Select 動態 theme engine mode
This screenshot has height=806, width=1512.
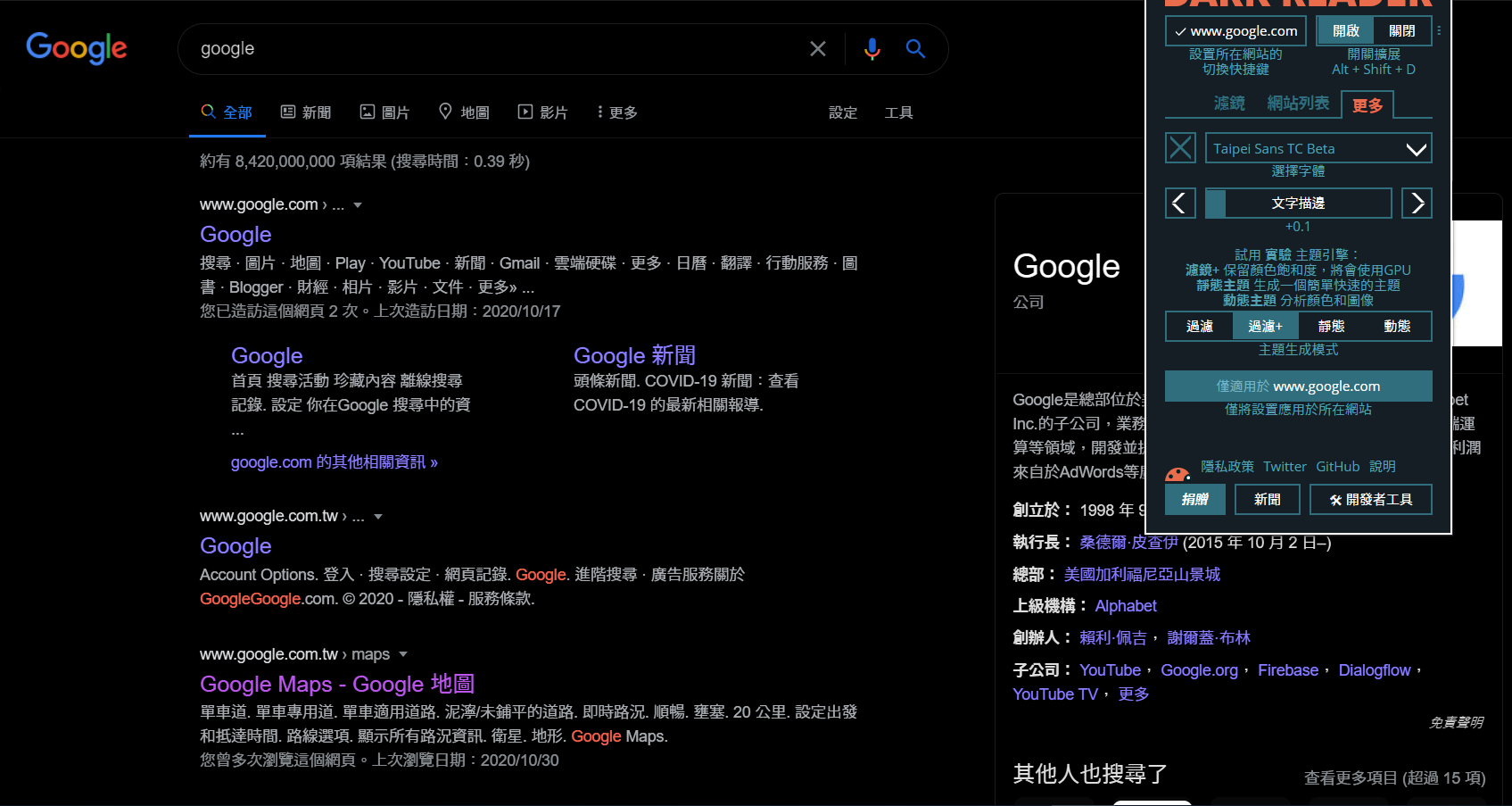tap(1397, 327)
